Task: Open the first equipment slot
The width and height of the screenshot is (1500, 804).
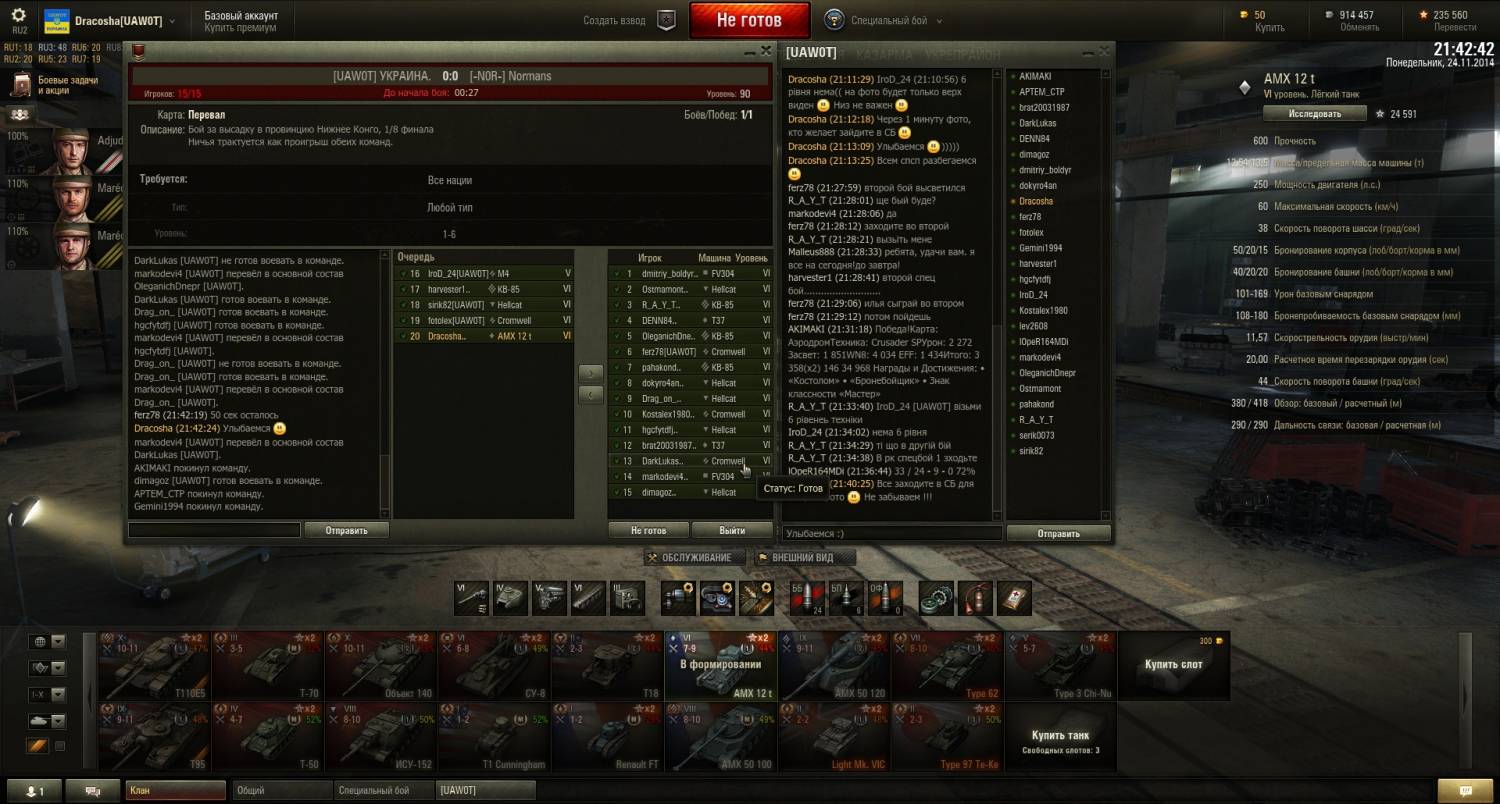Action: click(679, 598)
